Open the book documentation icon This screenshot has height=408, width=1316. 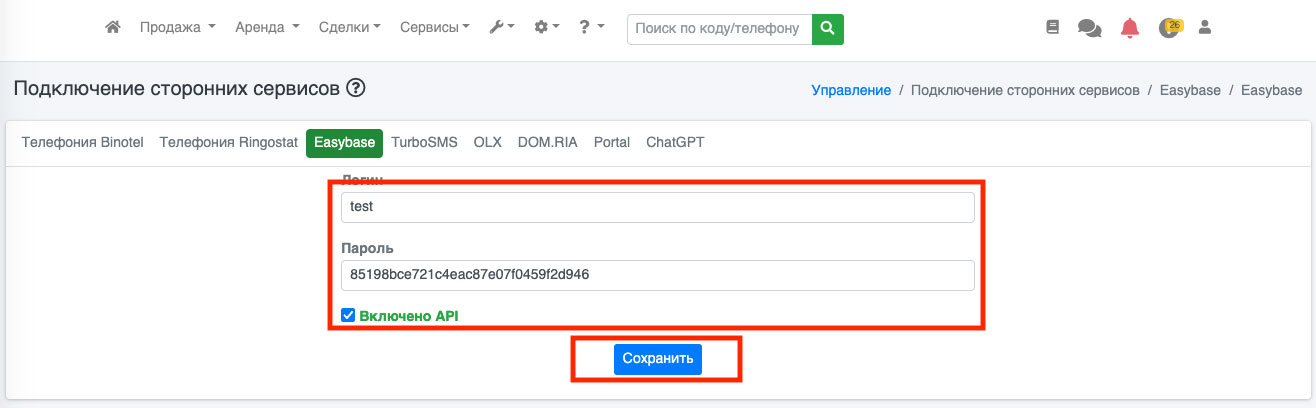[1052, 28]
